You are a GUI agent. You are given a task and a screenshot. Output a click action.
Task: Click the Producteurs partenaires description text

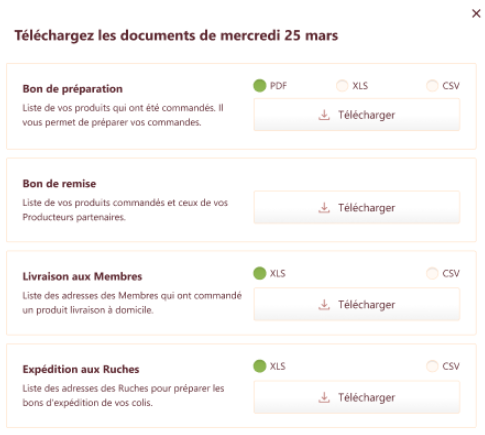click(125, 210)
